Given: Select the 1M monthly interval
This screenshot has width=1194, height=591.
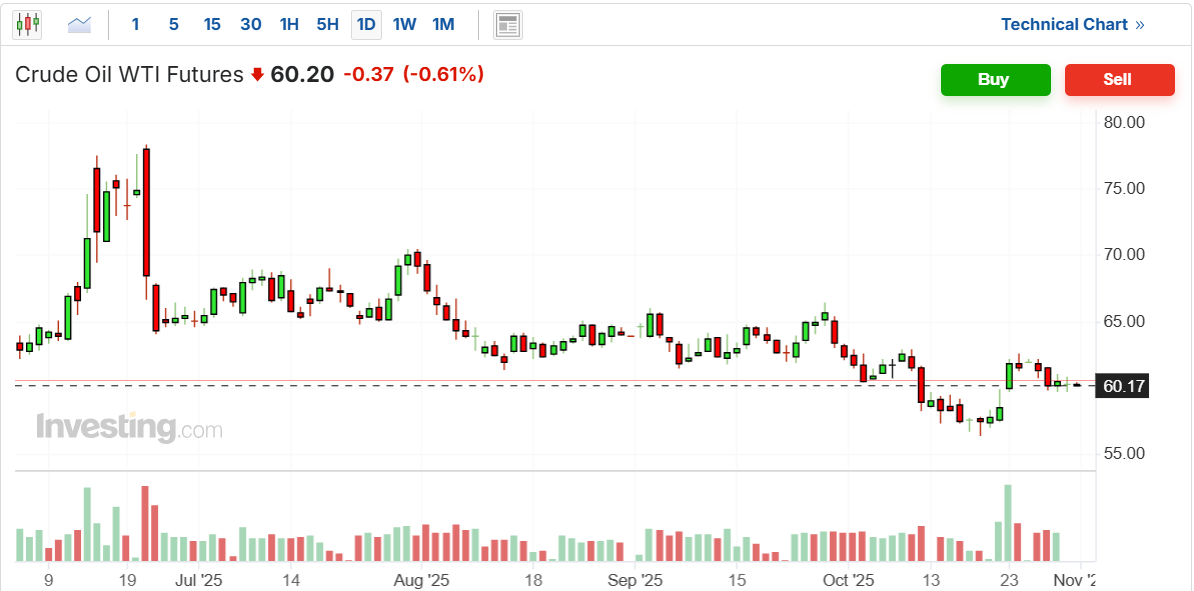Looking at the screenshot, I should tap(443, 24).
